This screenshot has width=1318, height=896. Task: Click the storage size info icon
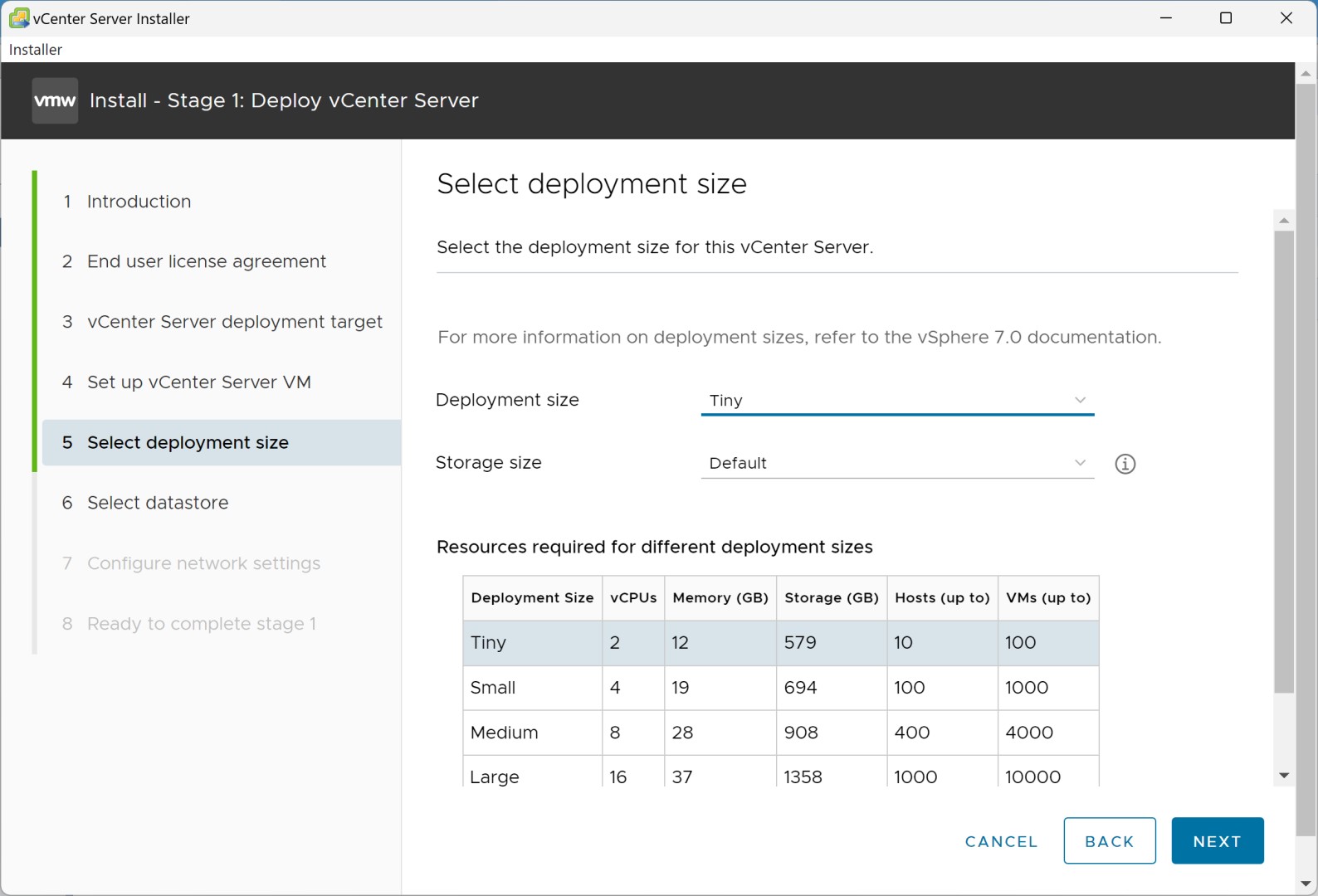pos(1125,464)
